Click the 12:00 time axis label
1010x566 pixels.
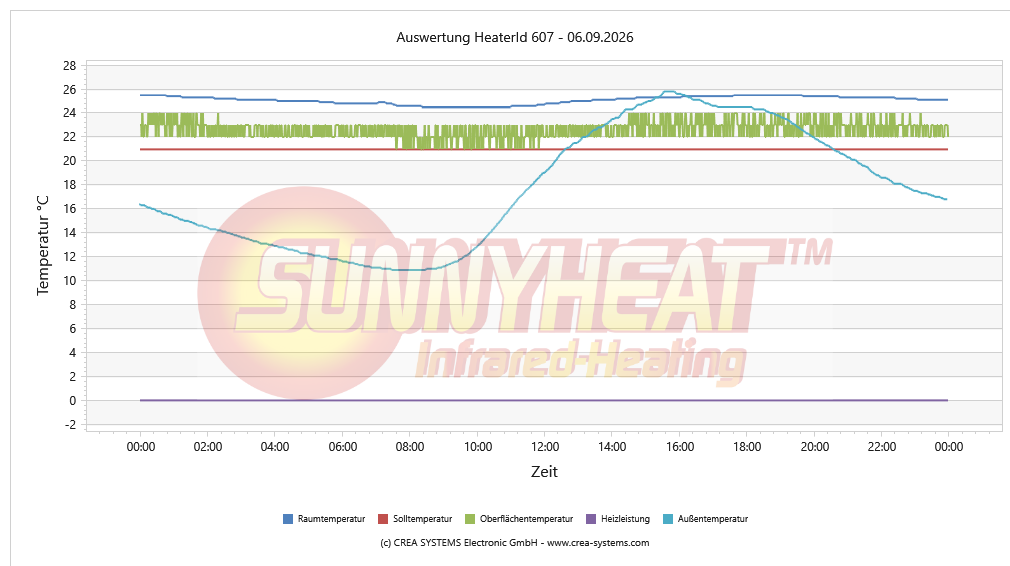545,447
